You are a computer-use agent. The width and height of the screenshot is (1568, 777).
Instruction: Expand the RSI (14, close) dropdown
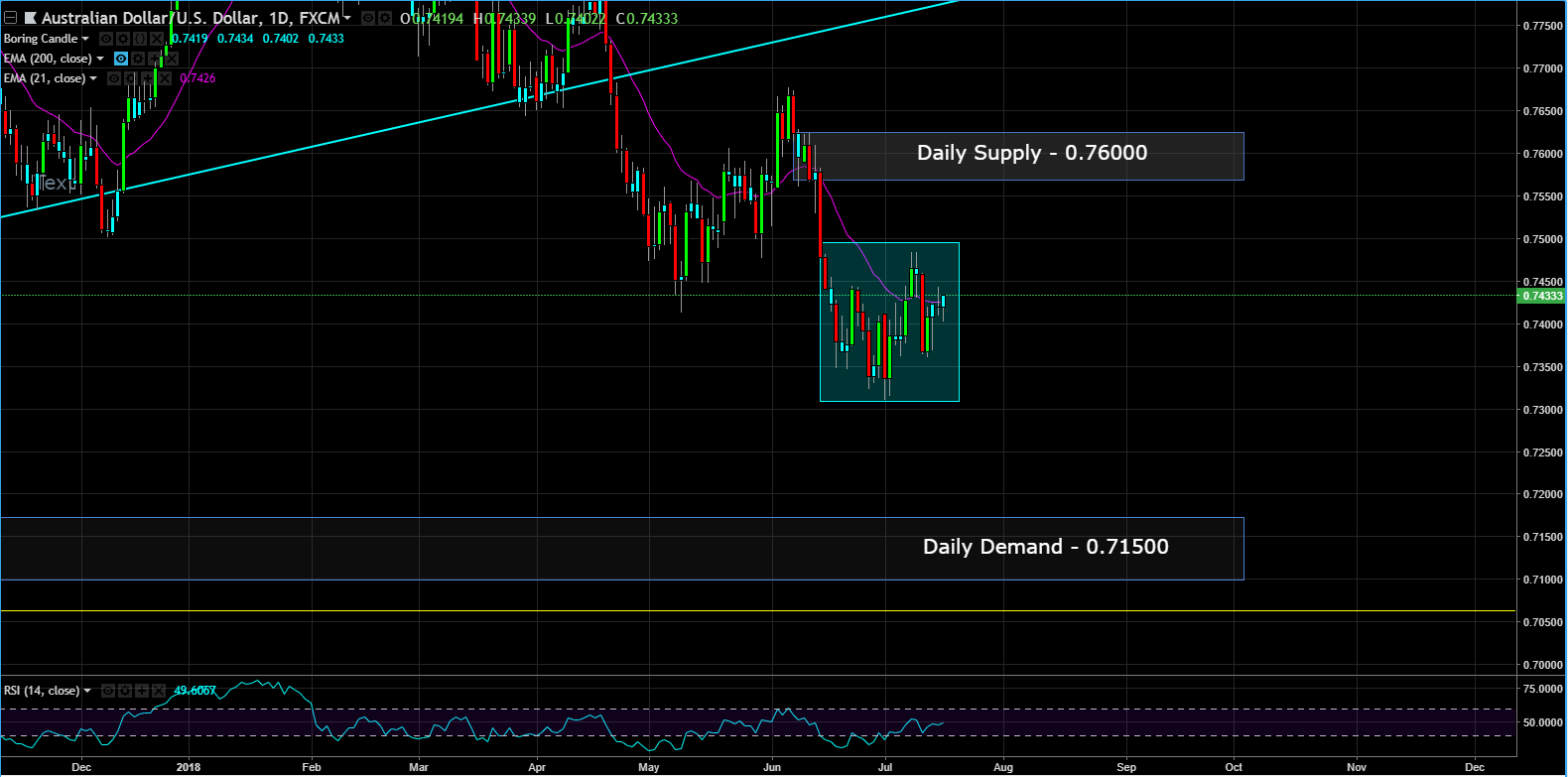coord(87,691)
